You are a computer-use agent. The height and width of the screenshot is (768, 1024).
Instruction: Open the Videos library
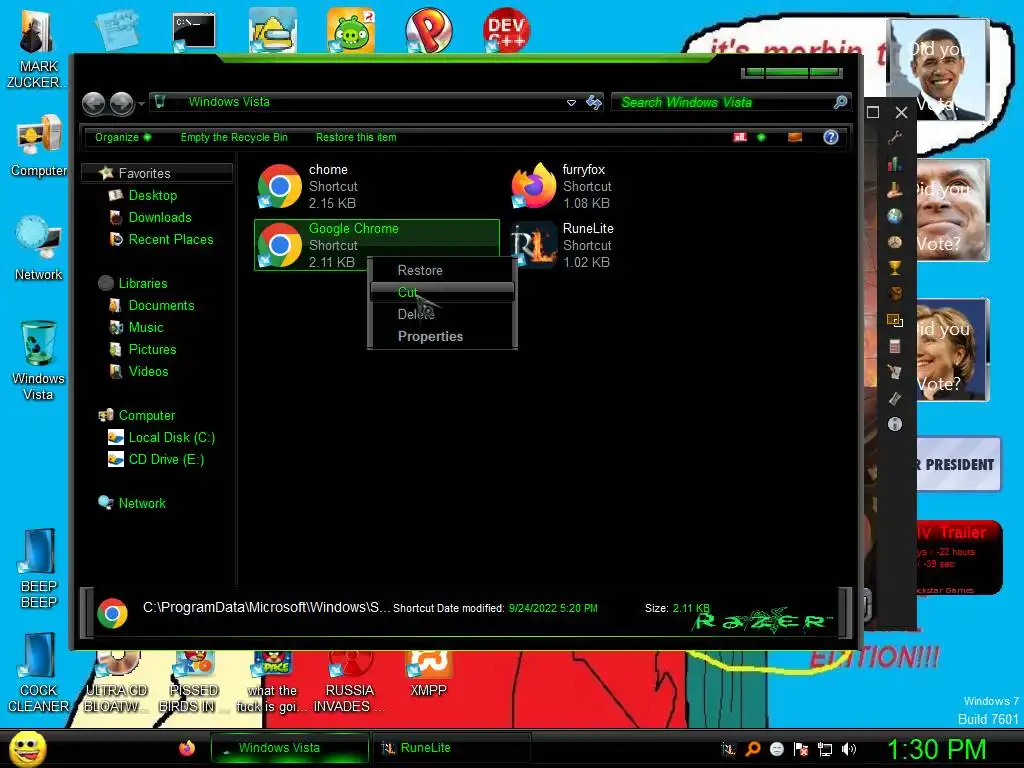click(x=148, y=372)
